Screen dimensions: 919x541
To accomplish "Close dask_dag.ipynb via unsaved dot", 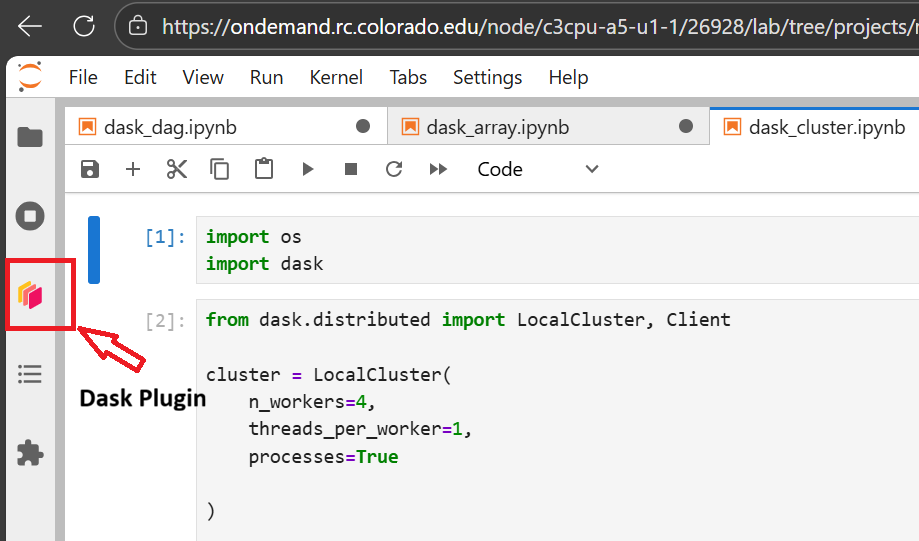I will pyautogui.click(x=363, y=126).
